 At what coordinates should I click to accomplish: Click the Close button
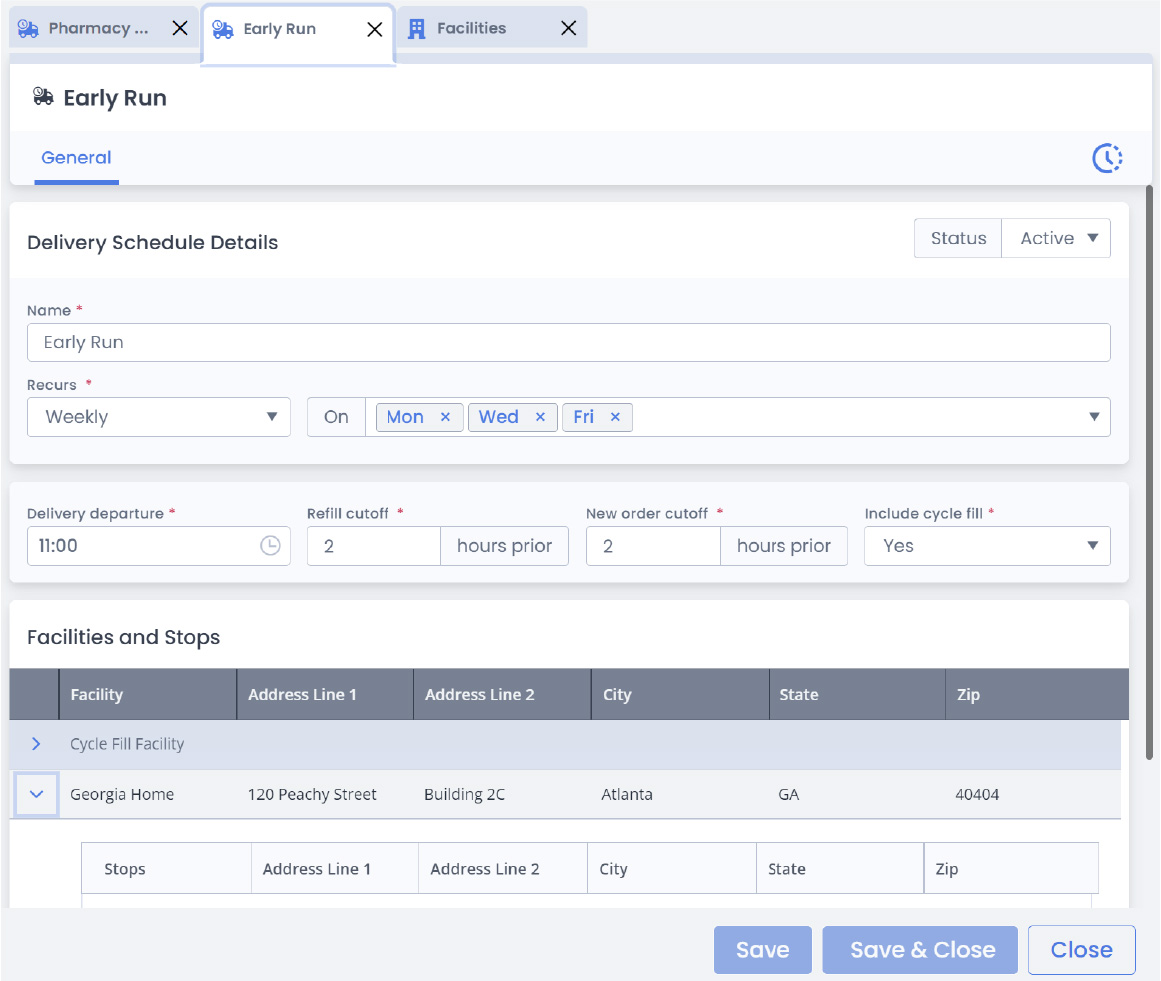click(1081, 949)
